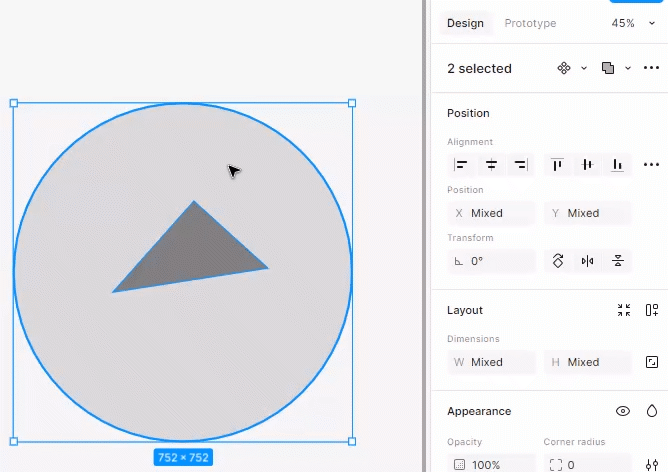Image resolution: width=668 pixels, height=472 pixels.
Task: Align selection bottom
Action: pos(617,164)
